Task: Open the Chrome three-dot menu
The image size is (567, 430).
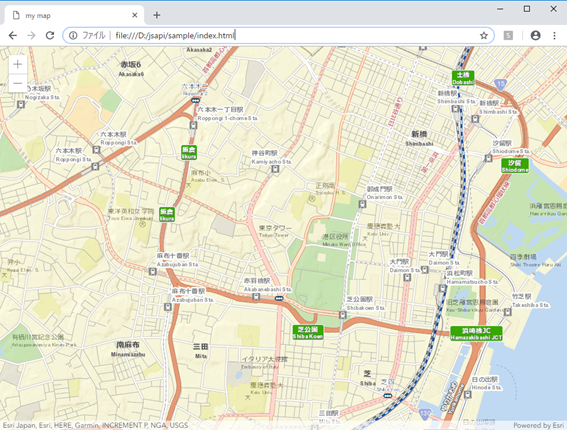Action: tap(554, 35)
